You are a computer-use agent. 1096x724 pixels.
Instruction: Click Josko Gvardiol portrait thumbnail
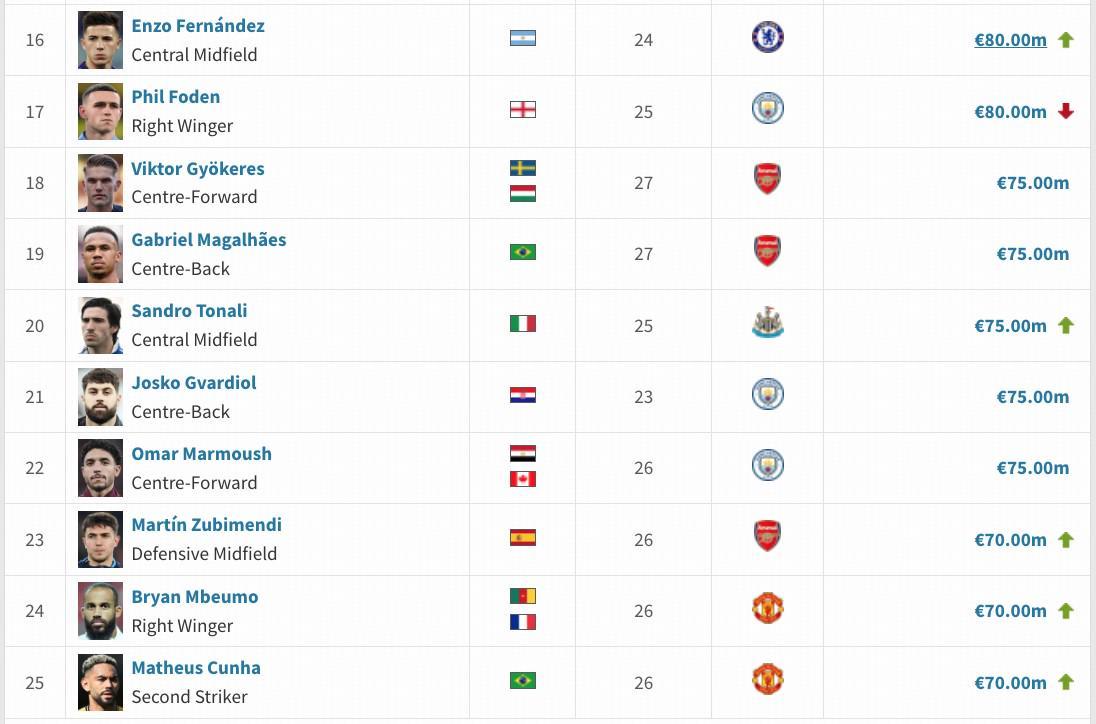100,396
